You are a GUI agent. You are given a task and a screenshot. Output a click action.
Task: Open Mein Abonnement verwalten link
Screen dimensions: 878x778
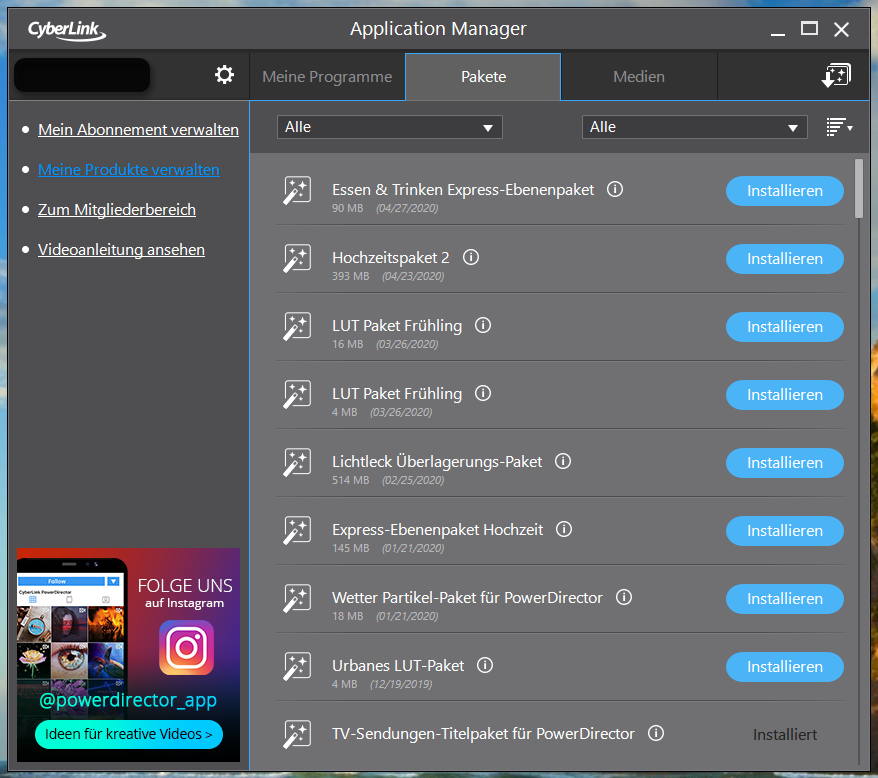click(138, 130)
